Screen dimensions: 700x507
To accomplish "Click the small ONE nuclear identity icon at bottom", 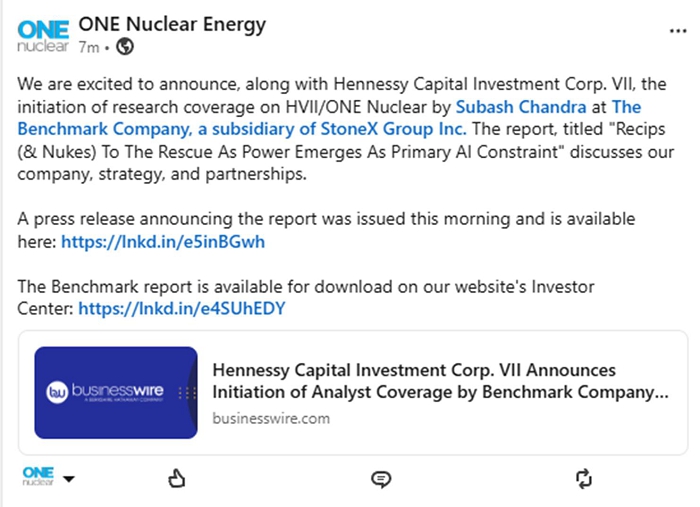I will pyautogui.click(x=38, y=476).
